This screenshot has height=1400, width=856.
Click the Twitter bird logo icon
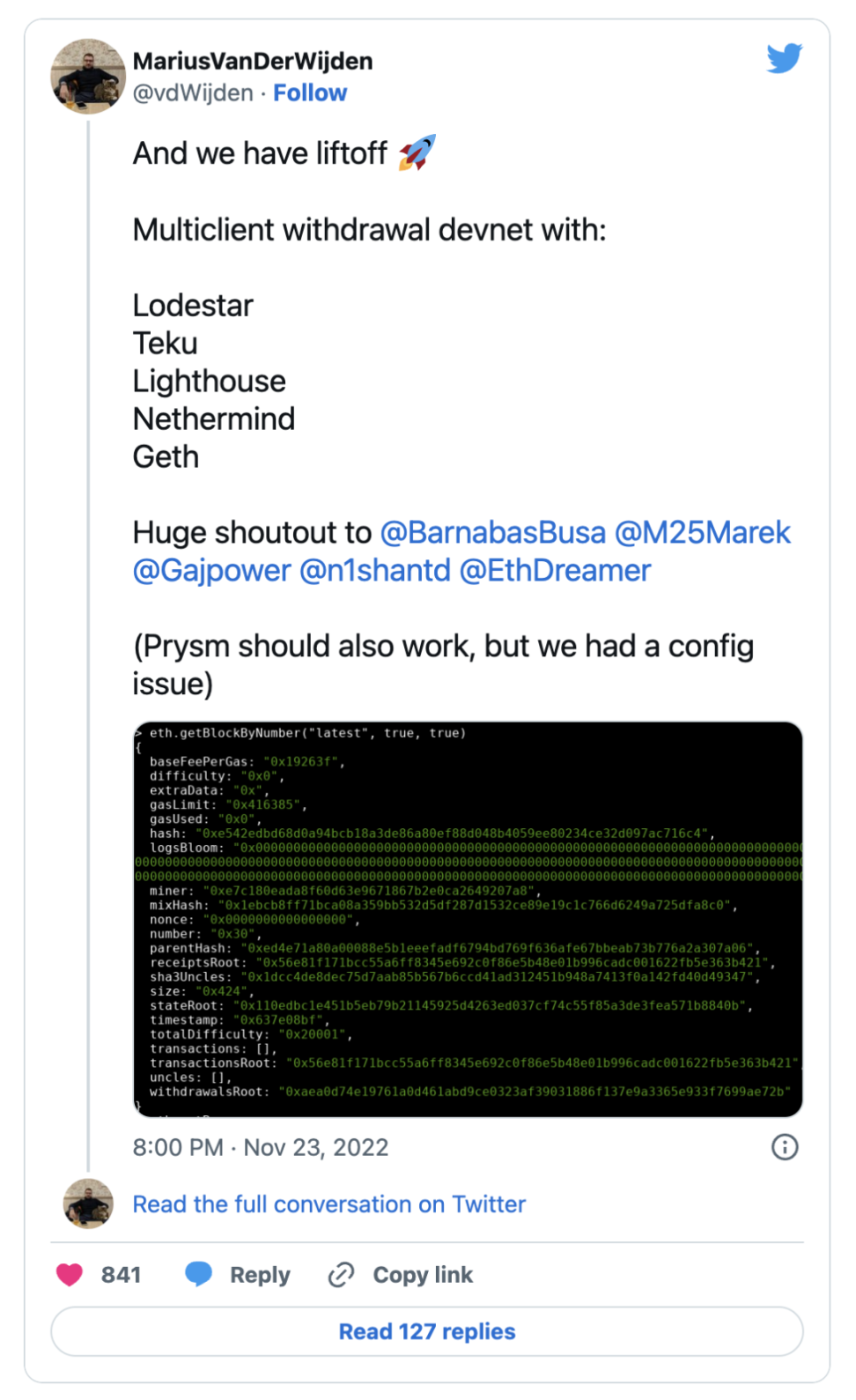click(784, 58)
